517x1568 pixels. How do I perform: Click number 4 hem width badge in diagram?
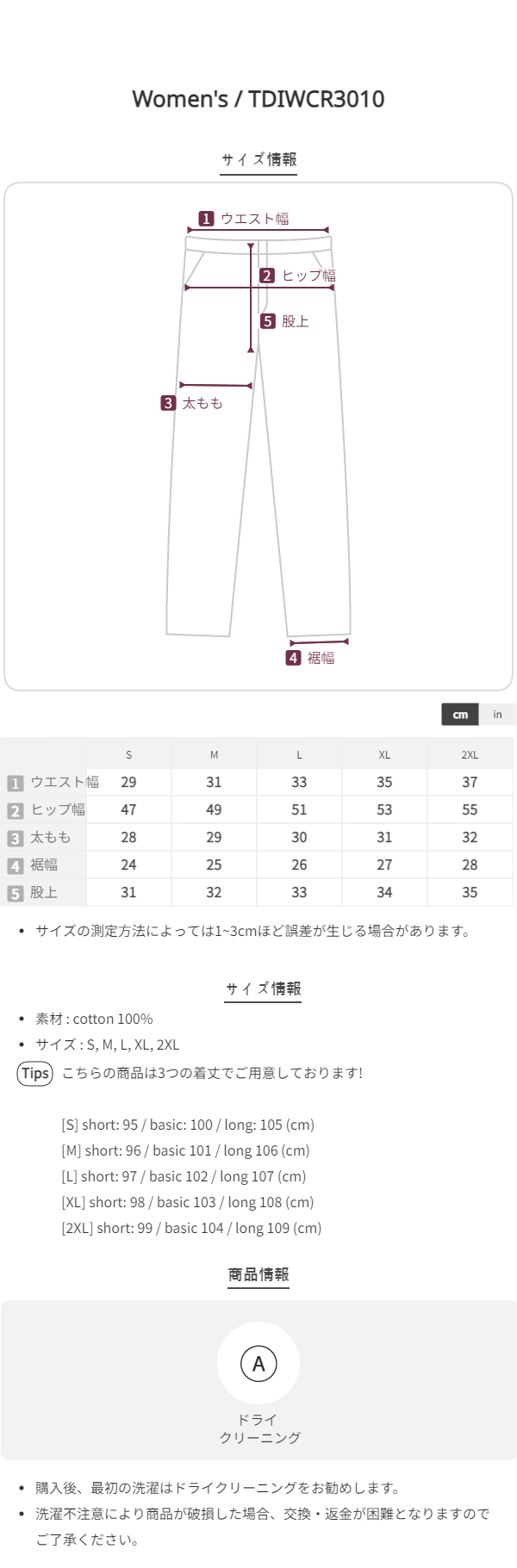294,658
